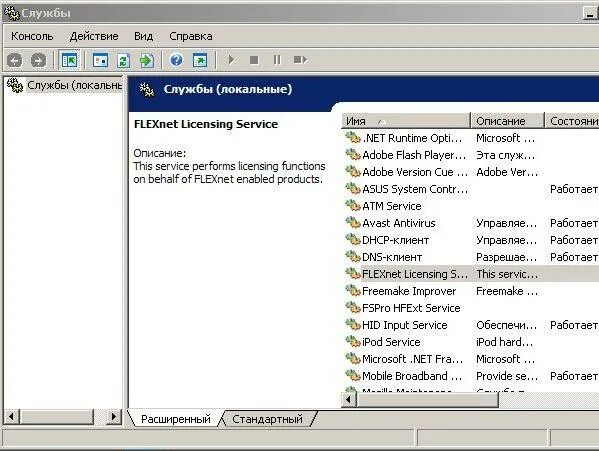Viewport: 599px width, 451px height.
Task: Sort by the Имя column header
Action: tap(405, 121)
